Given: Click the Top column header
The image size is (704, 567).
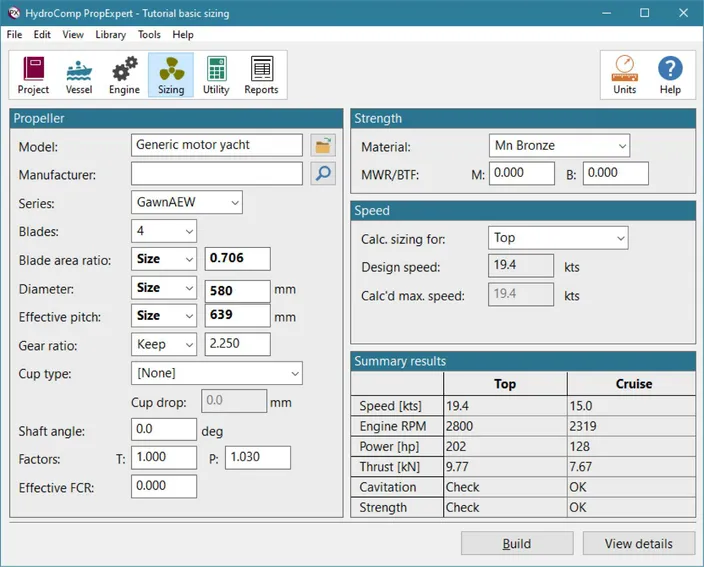Looking at the screenshot, I should click(x=505, y=384).
